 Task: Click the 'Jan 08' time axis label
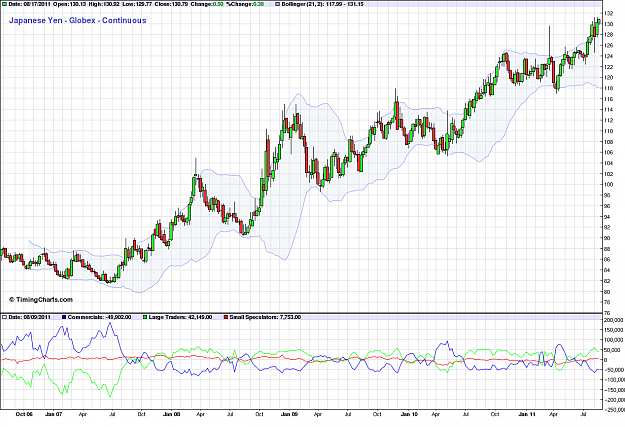(171, 414)
